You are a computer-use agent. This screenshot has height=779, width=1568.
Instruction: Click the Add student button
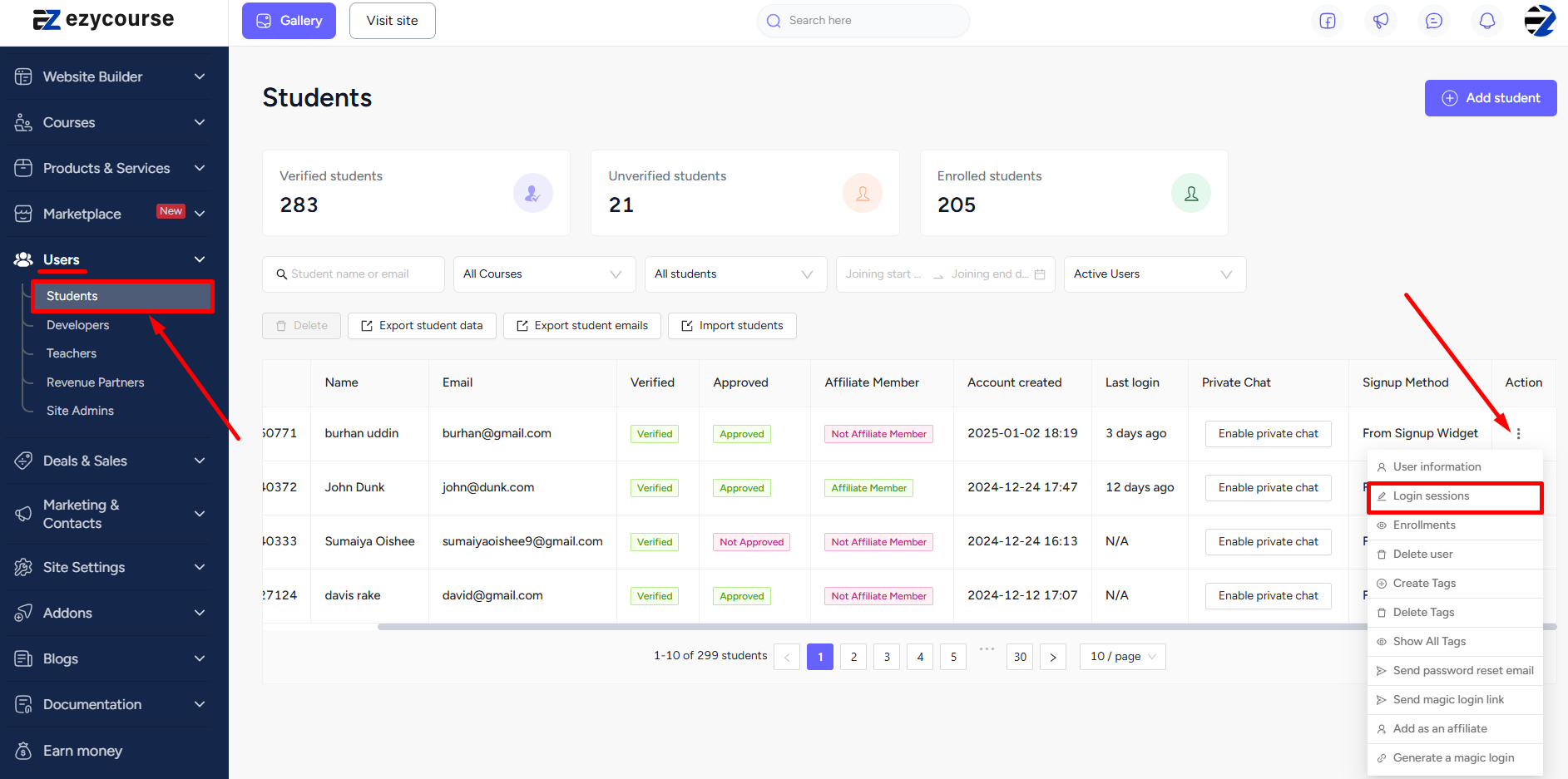coord(1491,98)
